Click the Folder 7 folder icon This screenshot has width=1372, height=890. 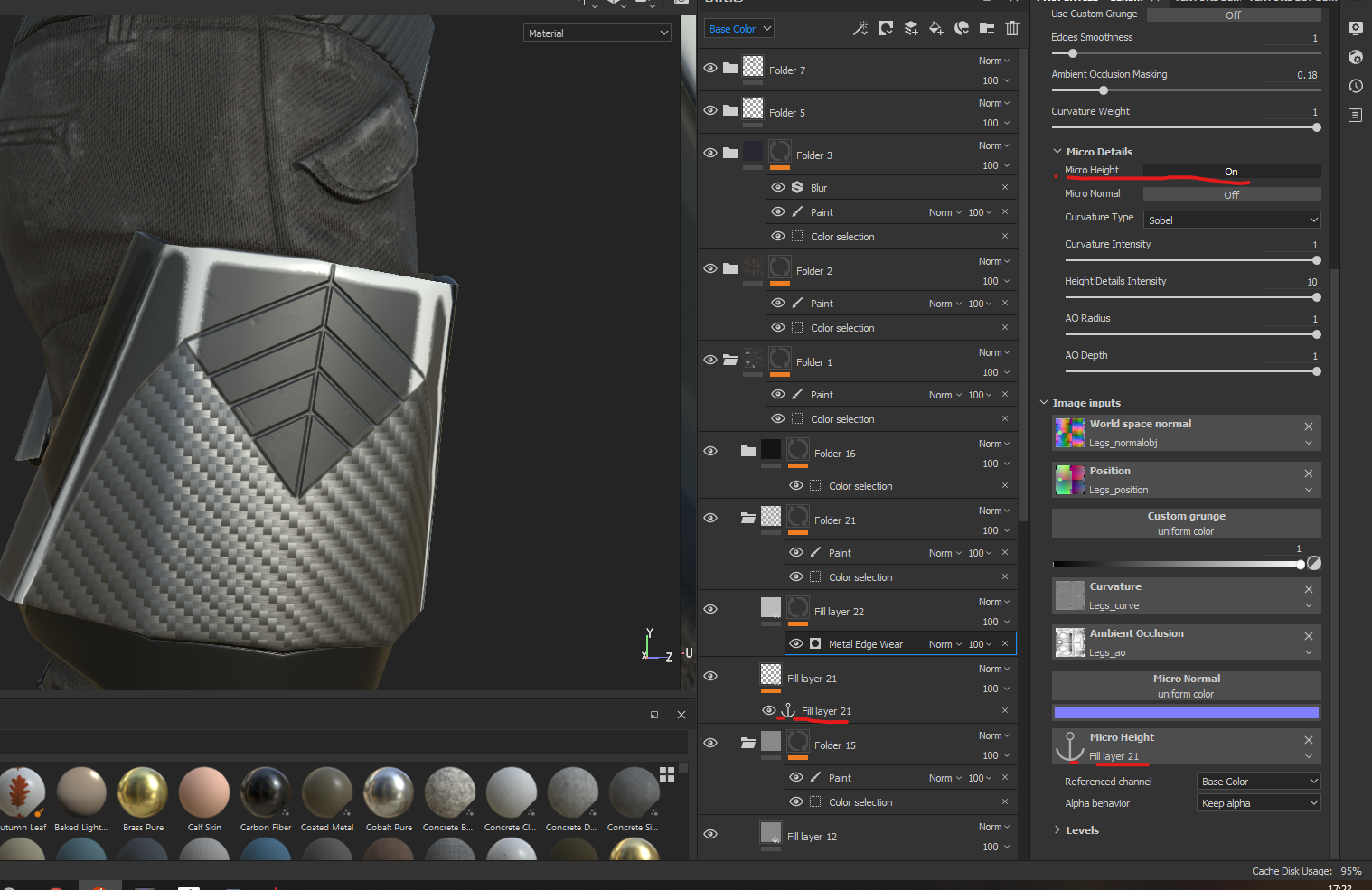[x=730, y=68]
